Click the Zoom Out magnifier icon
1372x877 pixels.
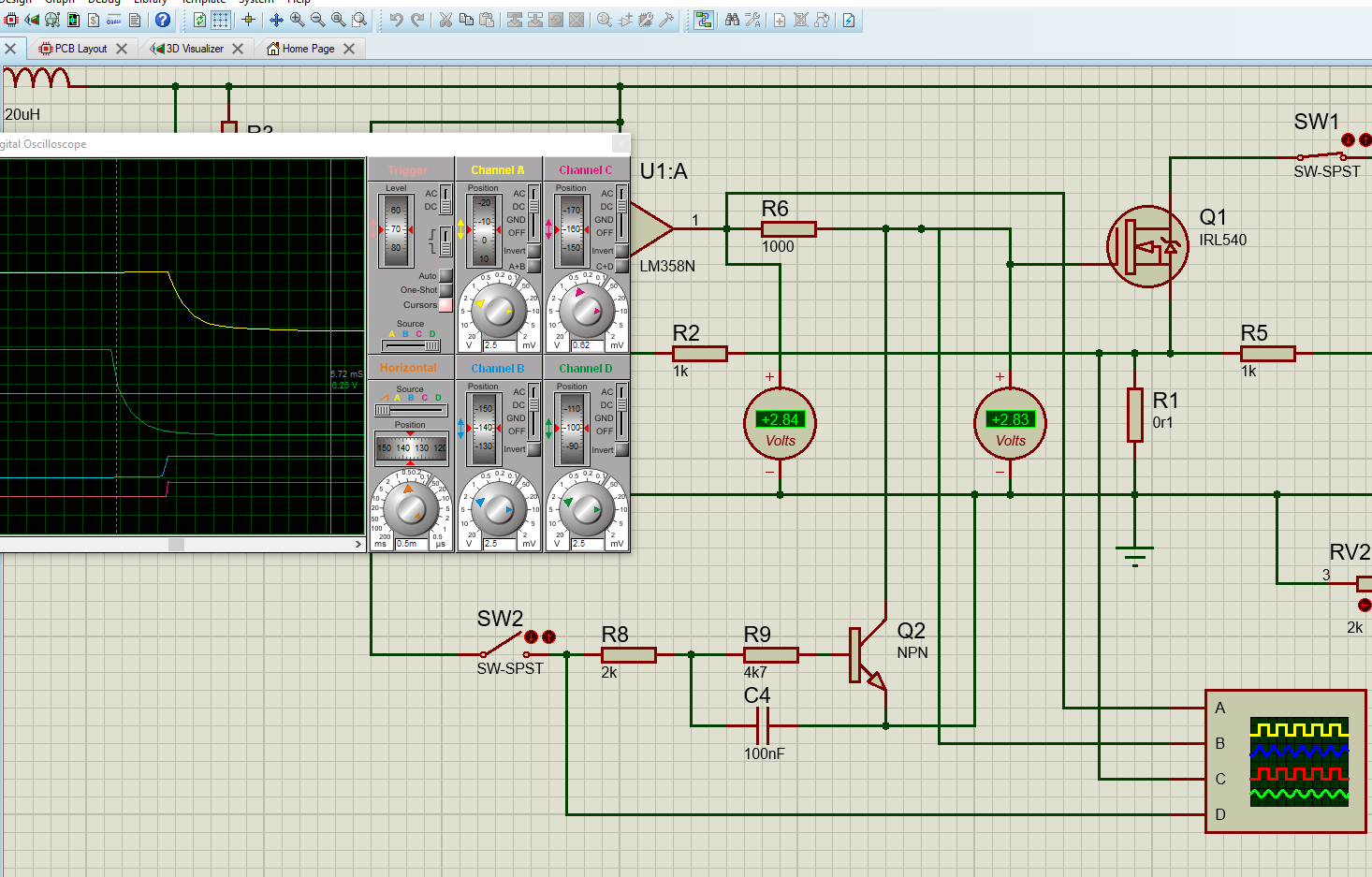317,20
